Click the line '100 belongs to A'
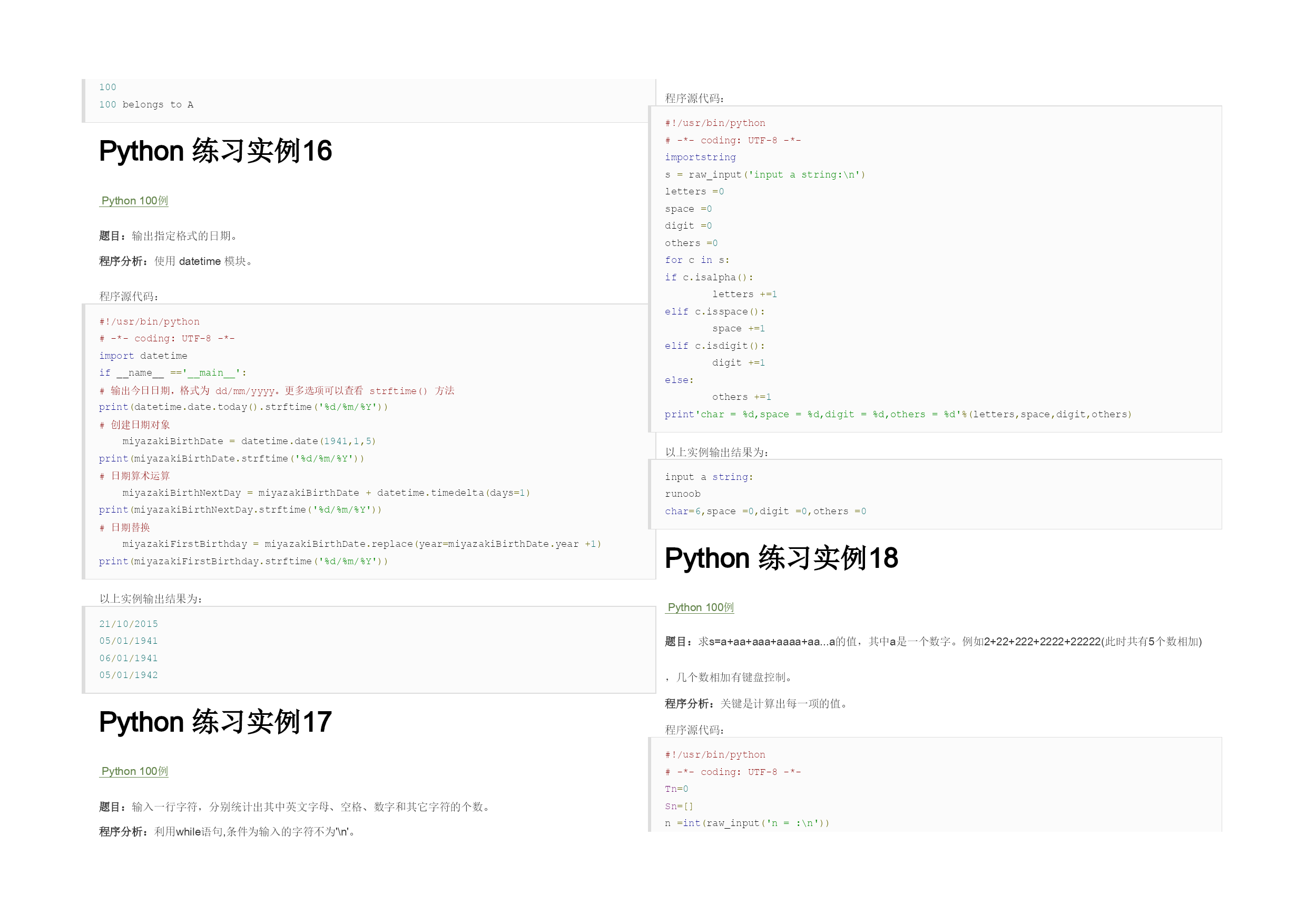This screenshot has width=1307, height=924. tap(146, 105)
